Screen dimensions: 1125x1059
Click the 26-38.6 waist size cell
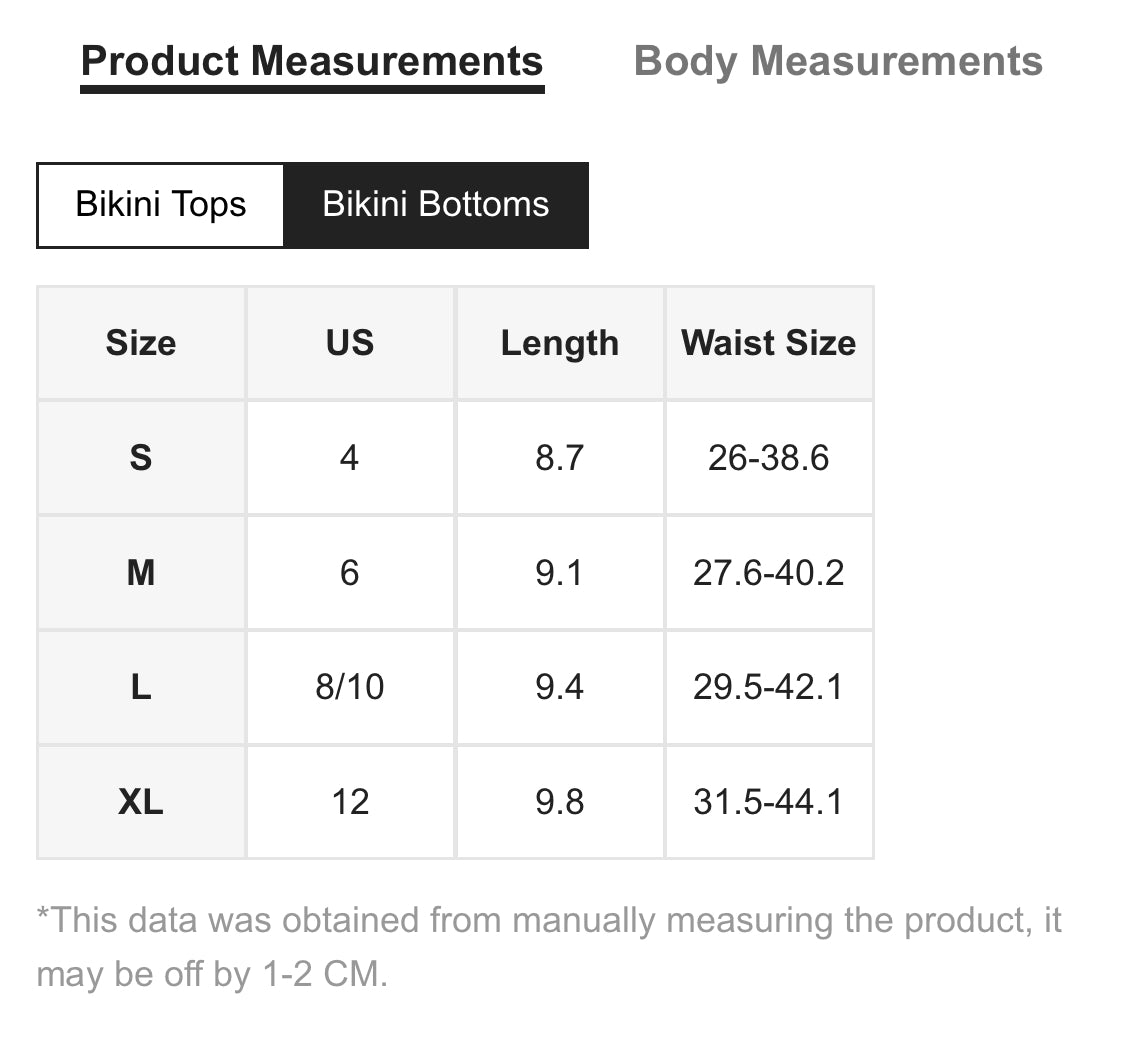tap(769, 458)
